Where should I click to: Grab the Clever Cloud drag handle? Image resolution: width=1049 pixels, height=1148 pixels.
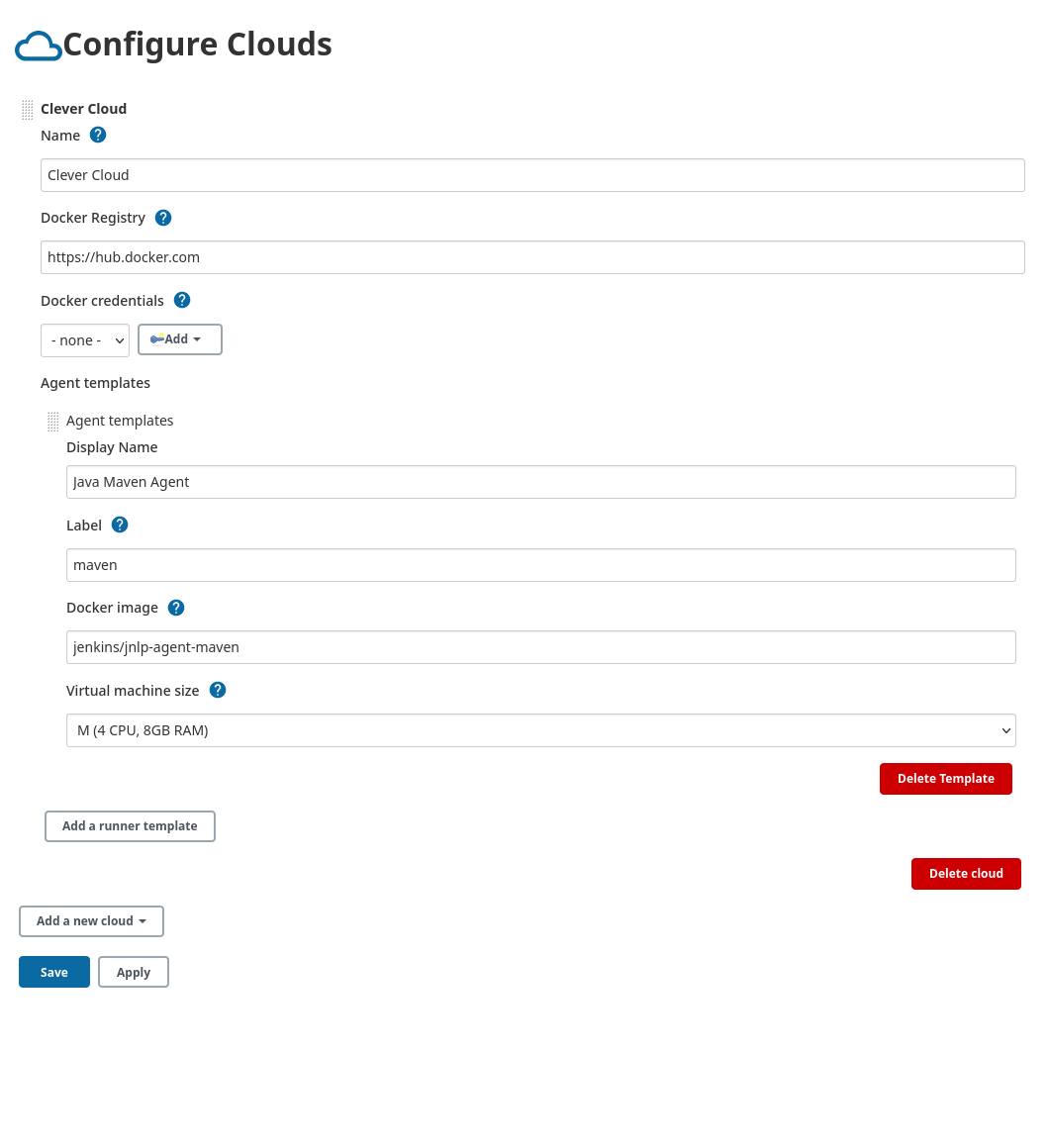tap(27, 109)
